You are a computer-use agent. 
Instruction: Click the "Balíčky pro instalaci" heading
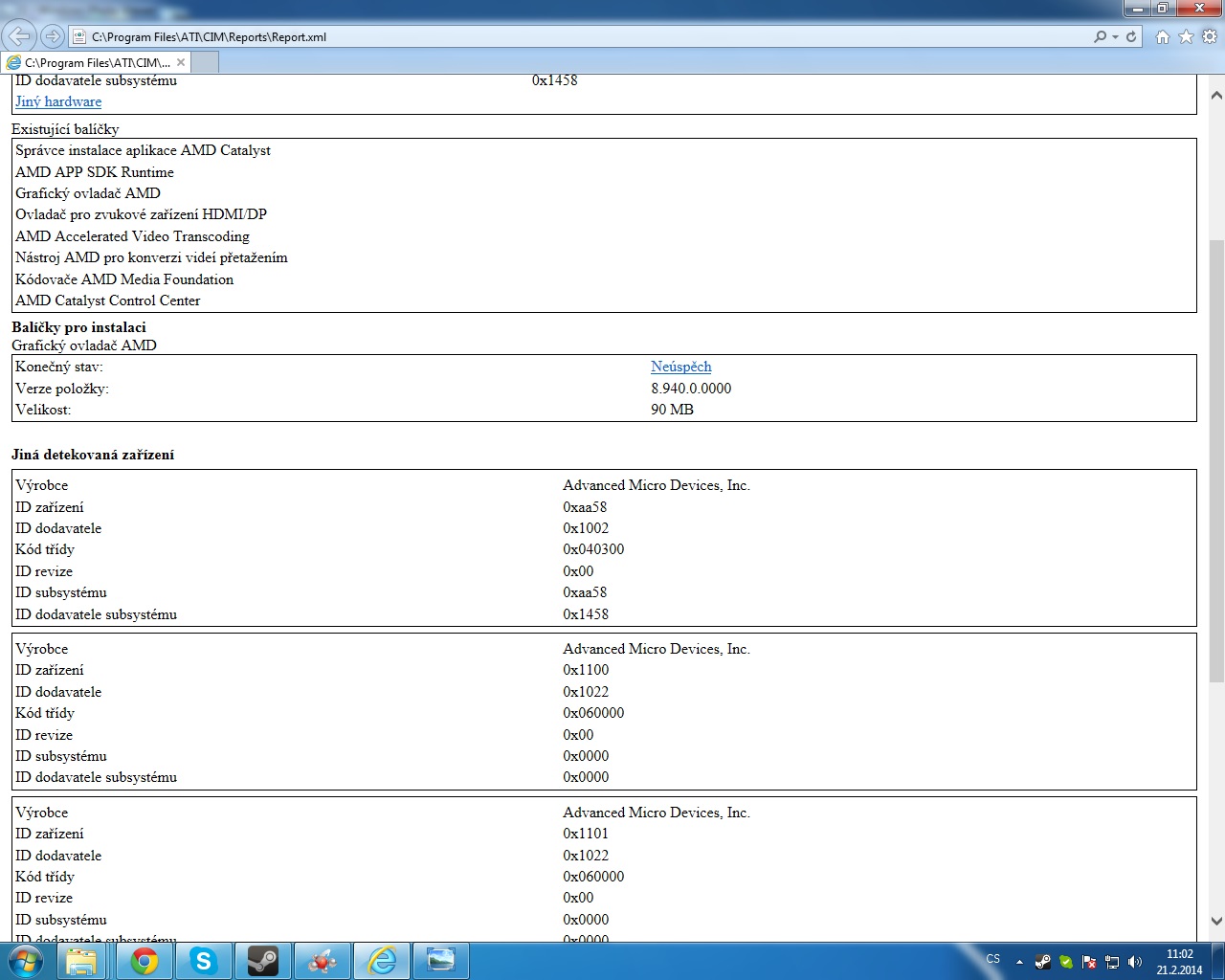78,327
